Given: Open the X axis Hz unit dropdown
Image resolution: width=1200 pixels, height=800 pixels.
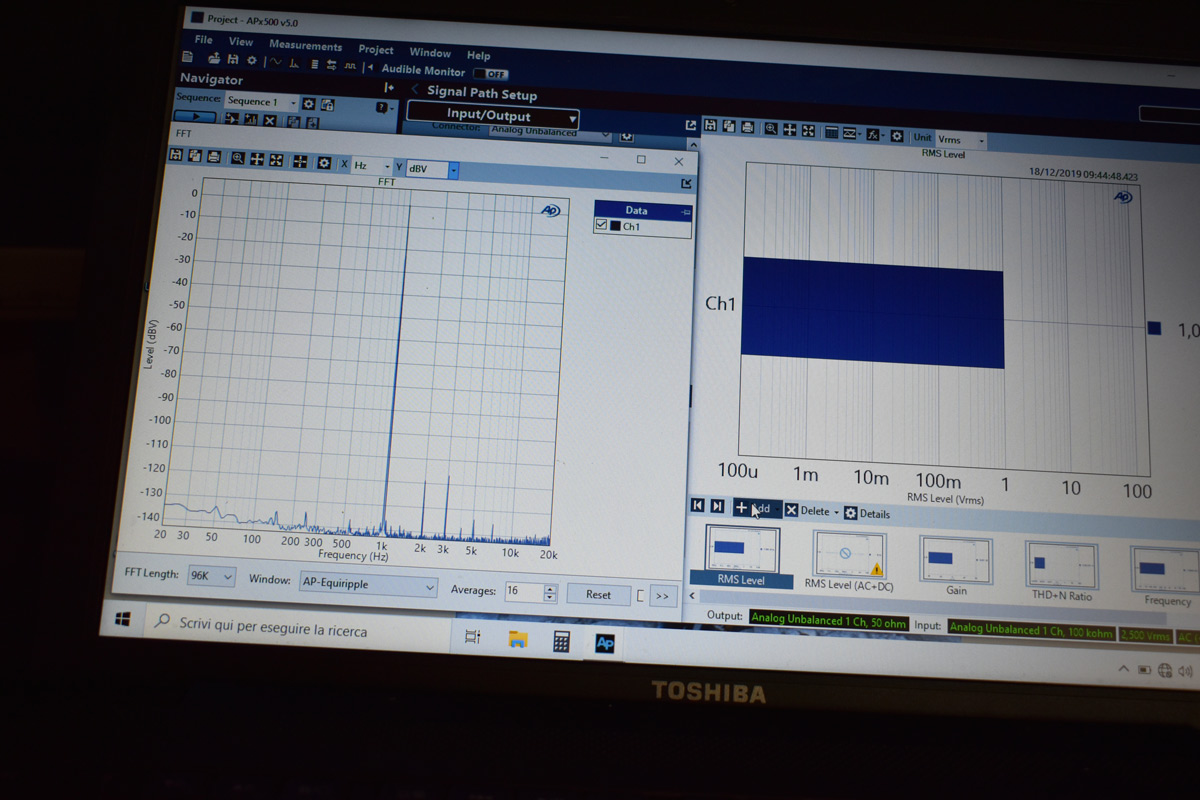Looking at the screenshot, I should (x=372, y=165).
